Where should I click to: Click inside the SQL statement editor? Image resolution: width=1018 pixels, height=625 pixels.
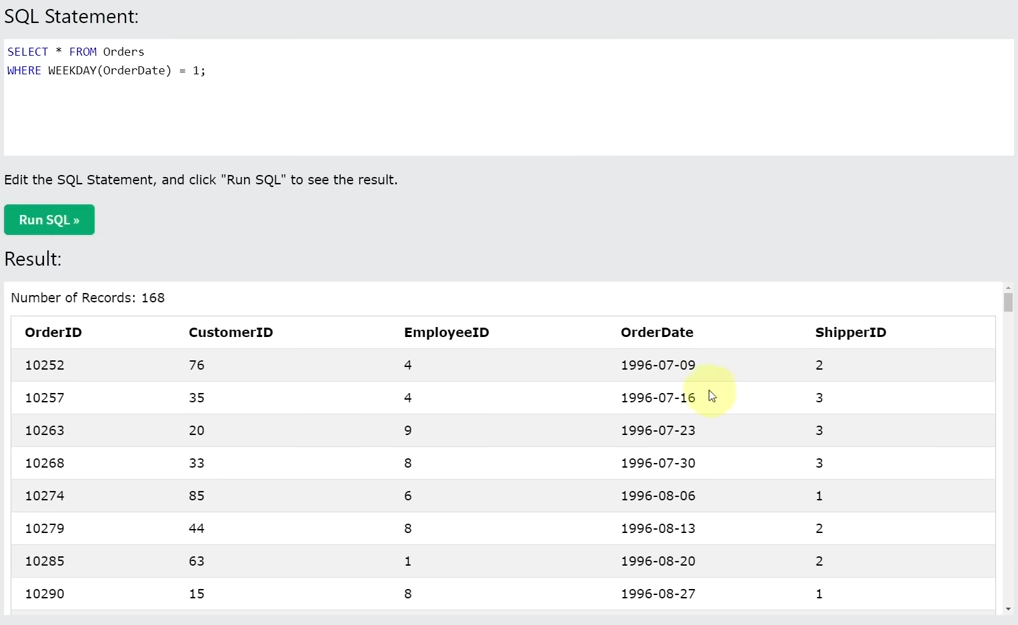(508, 97)
